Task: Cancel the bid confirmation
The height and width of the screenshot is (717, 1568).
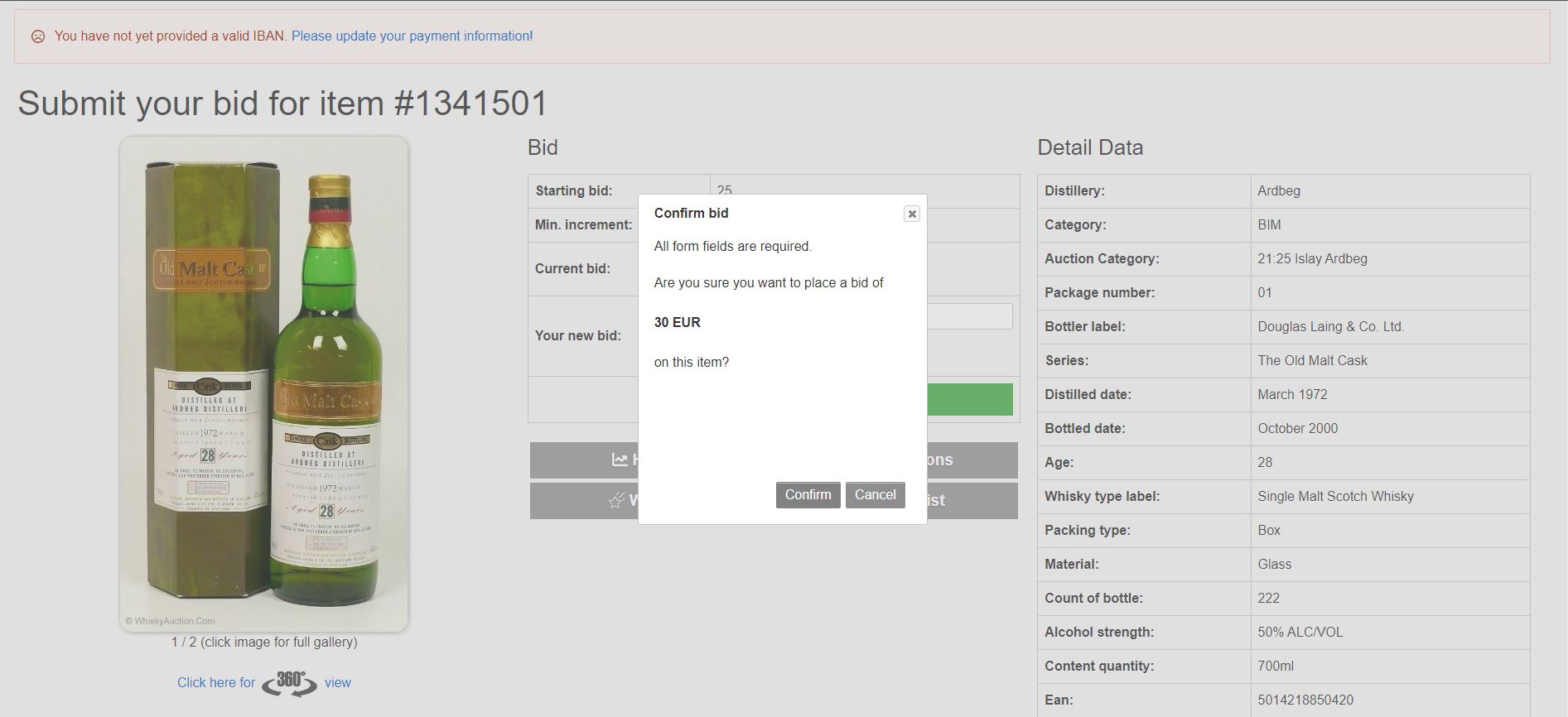Action: 875,495
